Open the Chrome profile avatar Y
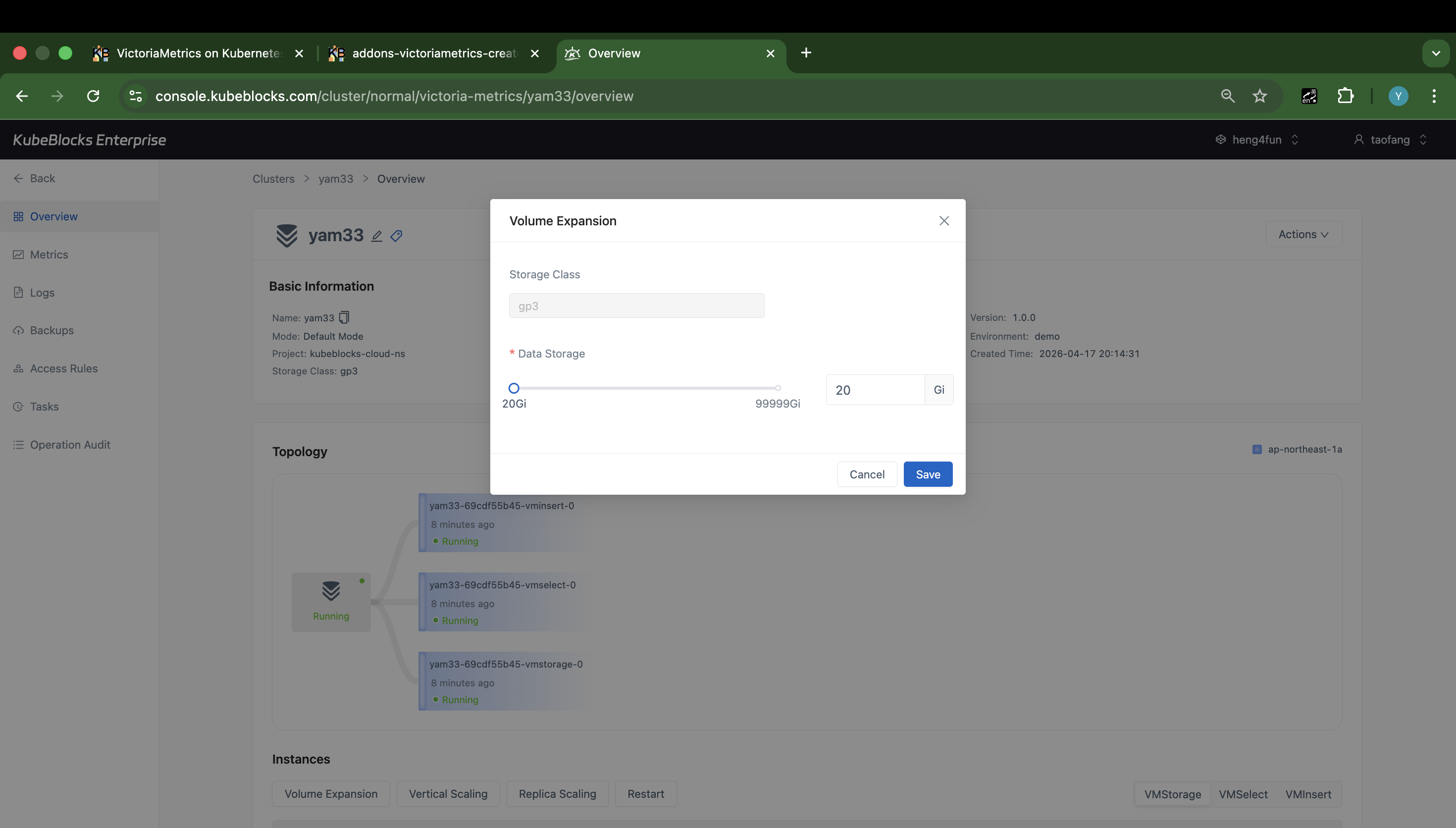 [x=1398, y=96]
